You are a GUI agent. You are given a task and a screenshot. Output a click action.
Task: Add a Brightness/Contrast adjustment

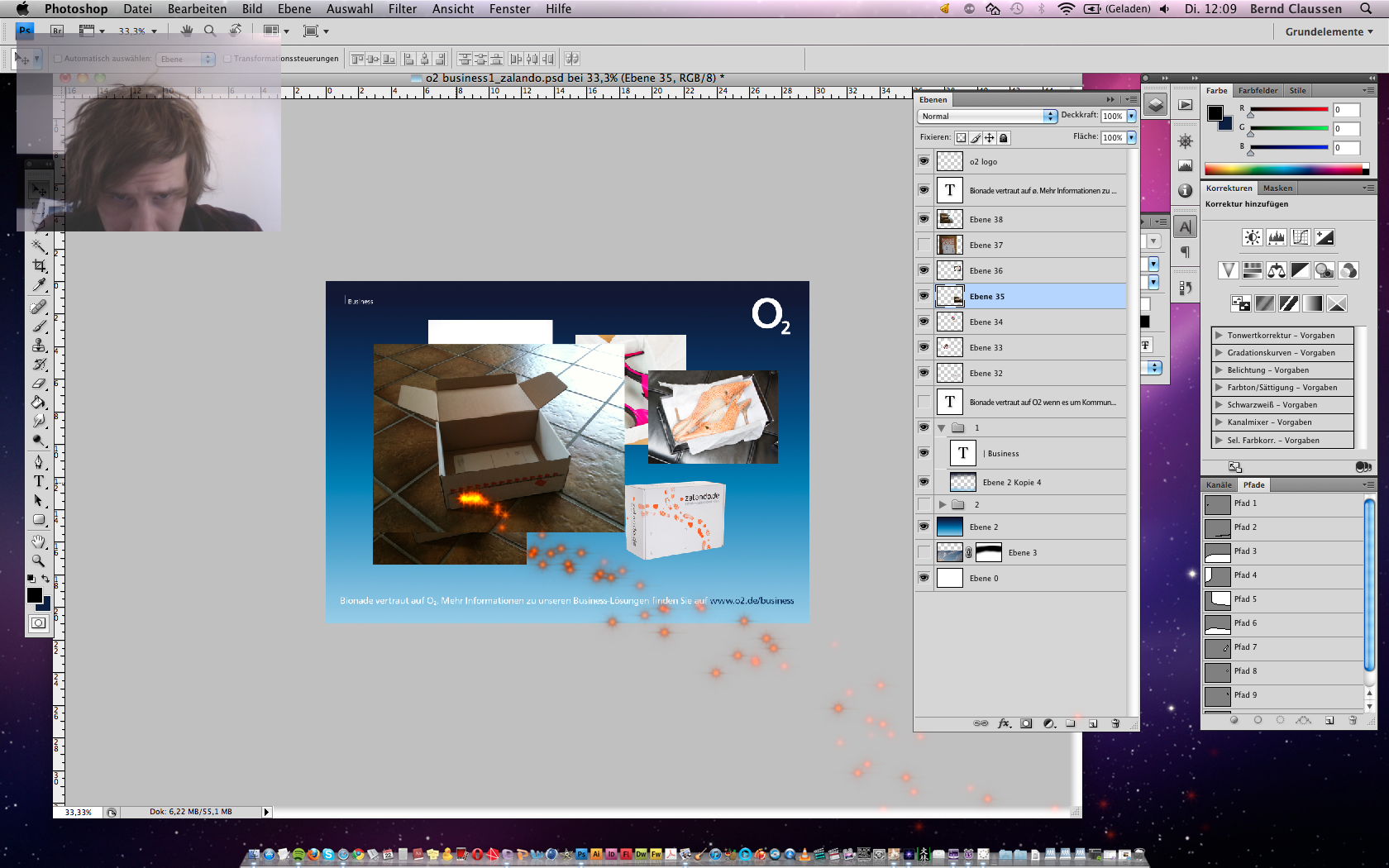tap(1252, 238)
